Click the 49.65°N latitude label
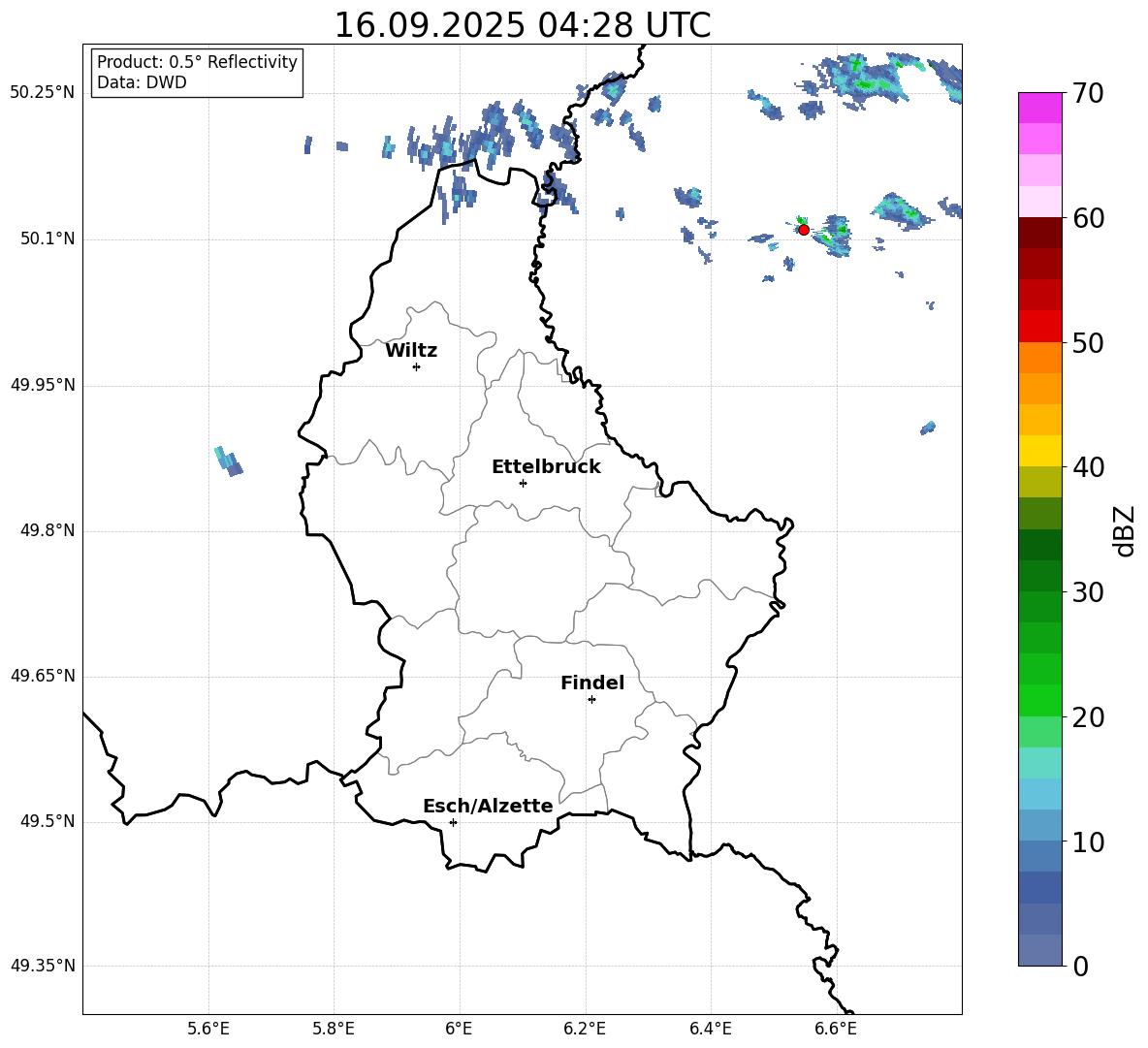Viewport: 1148px width, 1048px height. (x=43, y=676)
